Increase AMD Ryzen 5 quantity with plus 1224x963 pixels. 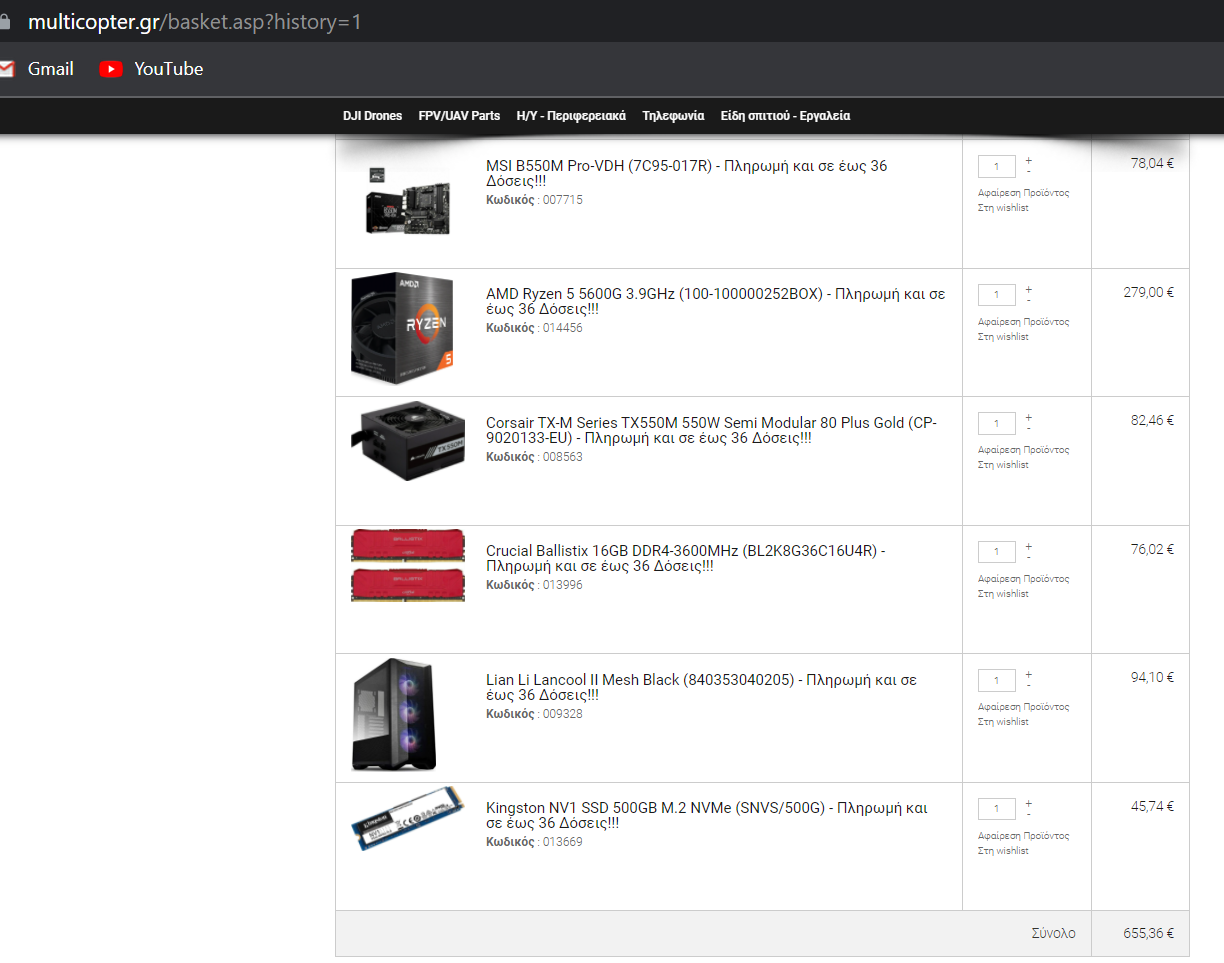pyautogui.click(x=1028, y=289)
